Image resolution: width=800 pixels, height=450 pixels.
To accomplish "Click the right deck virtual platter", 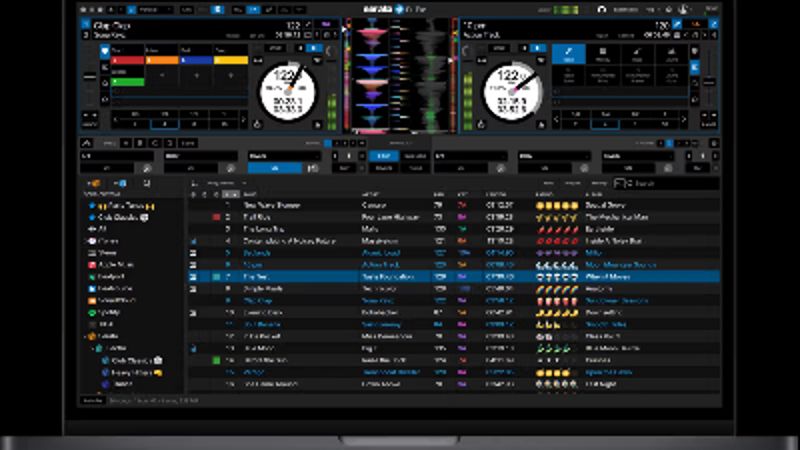I will [512, 92].
